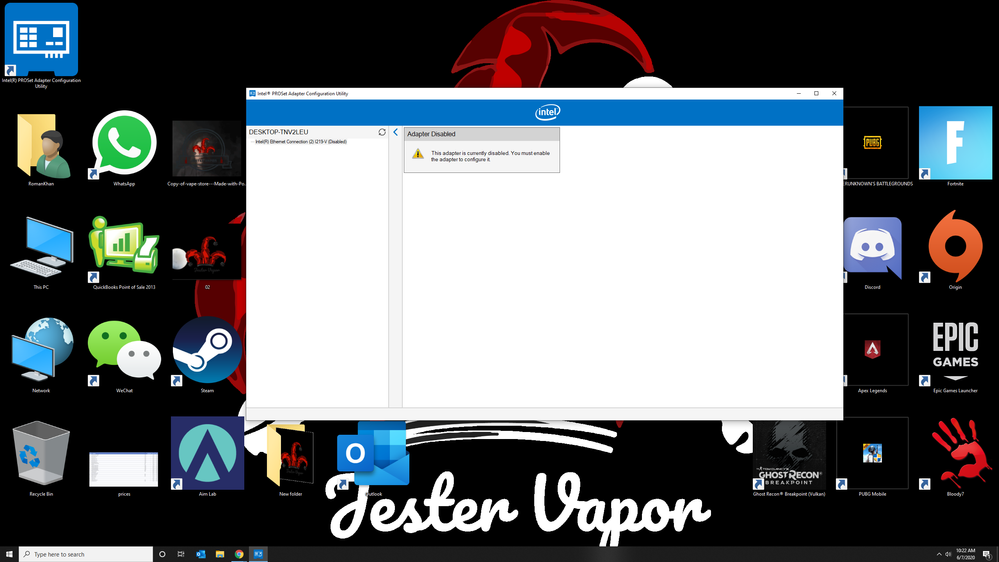Viewport: 999px width, 562px height.
Task: Select the PUBG Mobile desktop shortcut
Action: [x=872, y=458]
